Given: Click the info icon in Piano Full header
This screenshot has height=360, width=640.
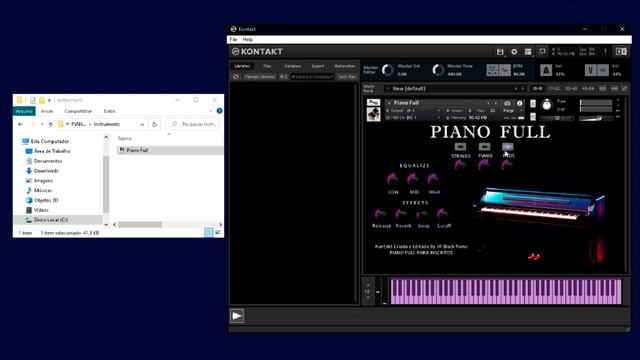Looking at the screenshot, I should click(x=519, y=103).
